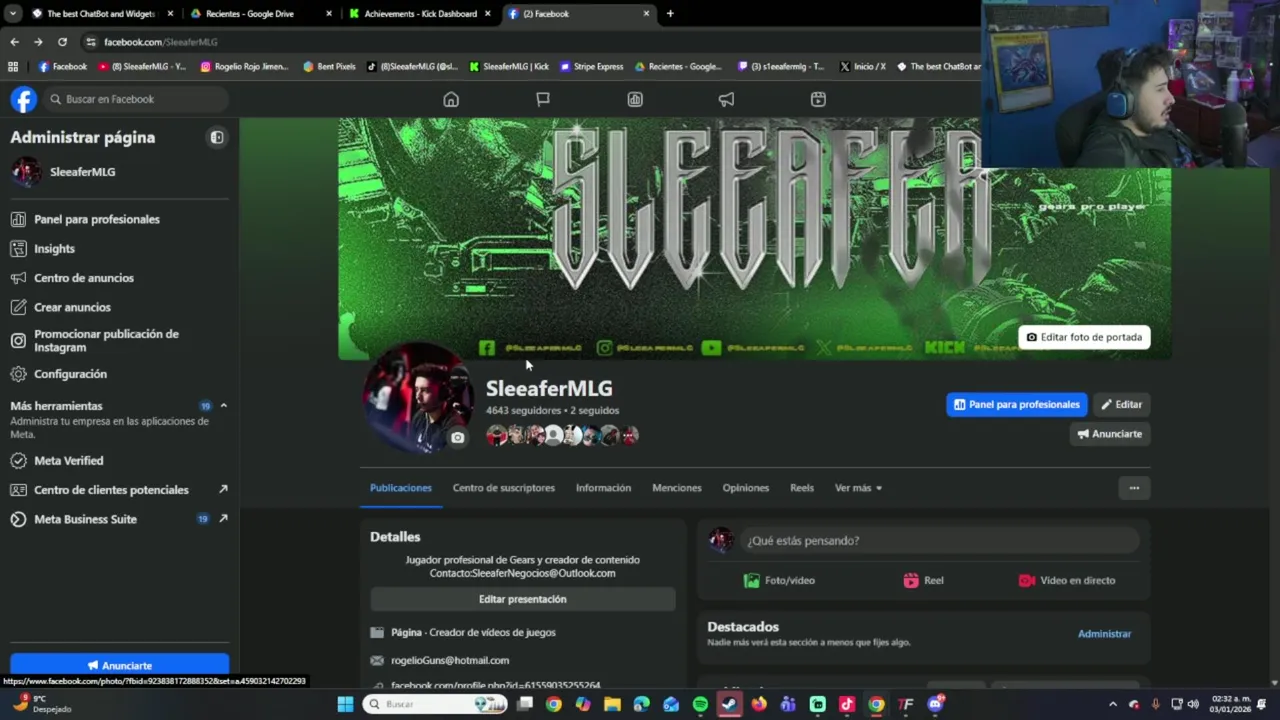Click Editar foto de portada button
The height and width of the screenshot is (720, 1280).
(x=1084, y=337)
